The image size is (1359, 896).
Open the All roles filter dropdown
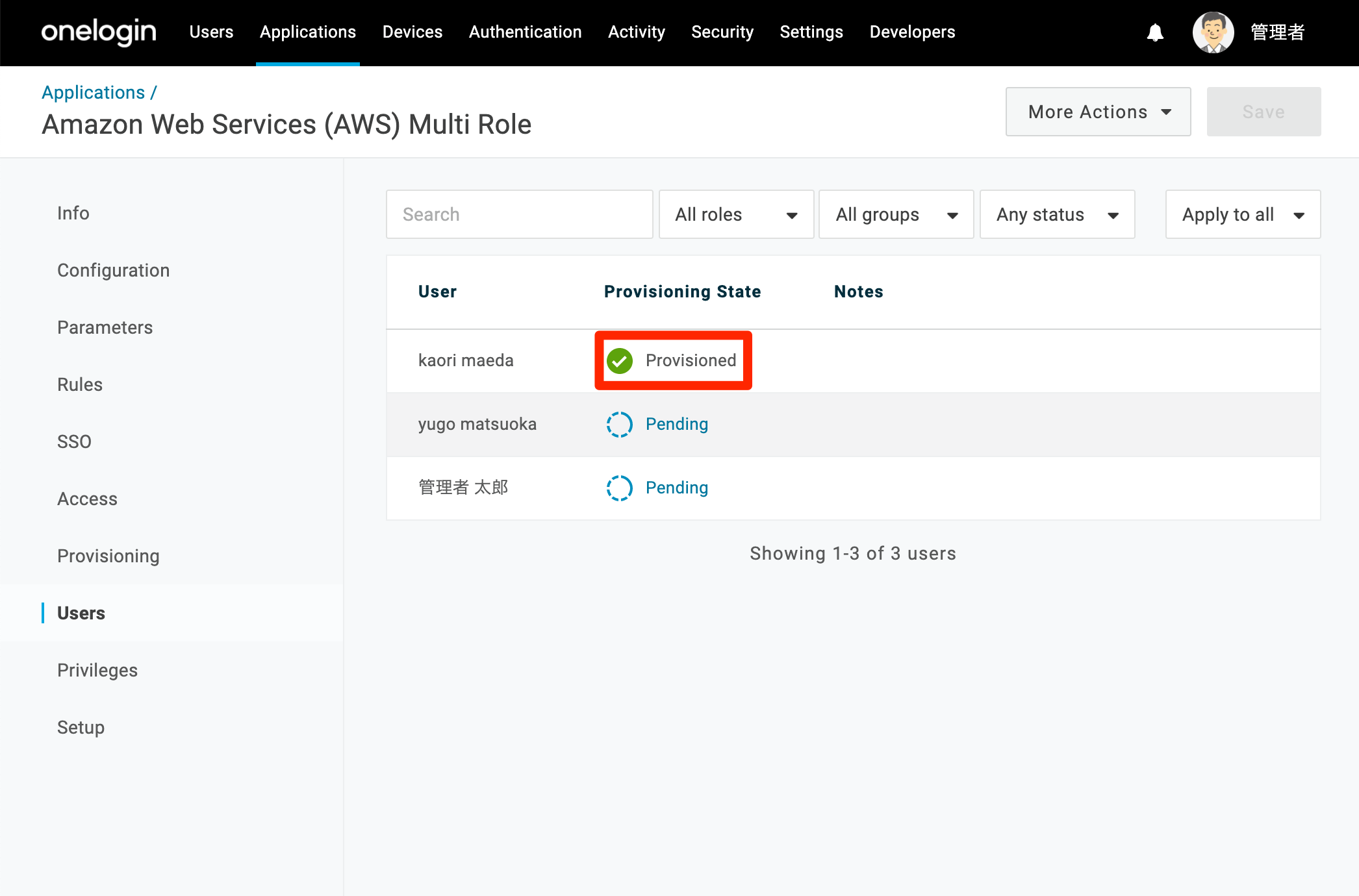click(736, 214)
